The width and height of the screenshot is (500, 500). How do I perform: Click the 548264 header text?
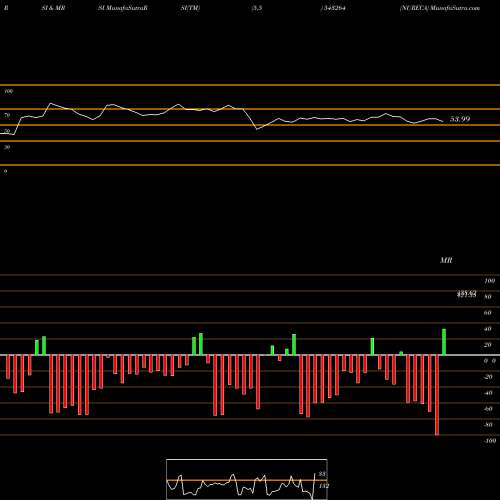333,8
